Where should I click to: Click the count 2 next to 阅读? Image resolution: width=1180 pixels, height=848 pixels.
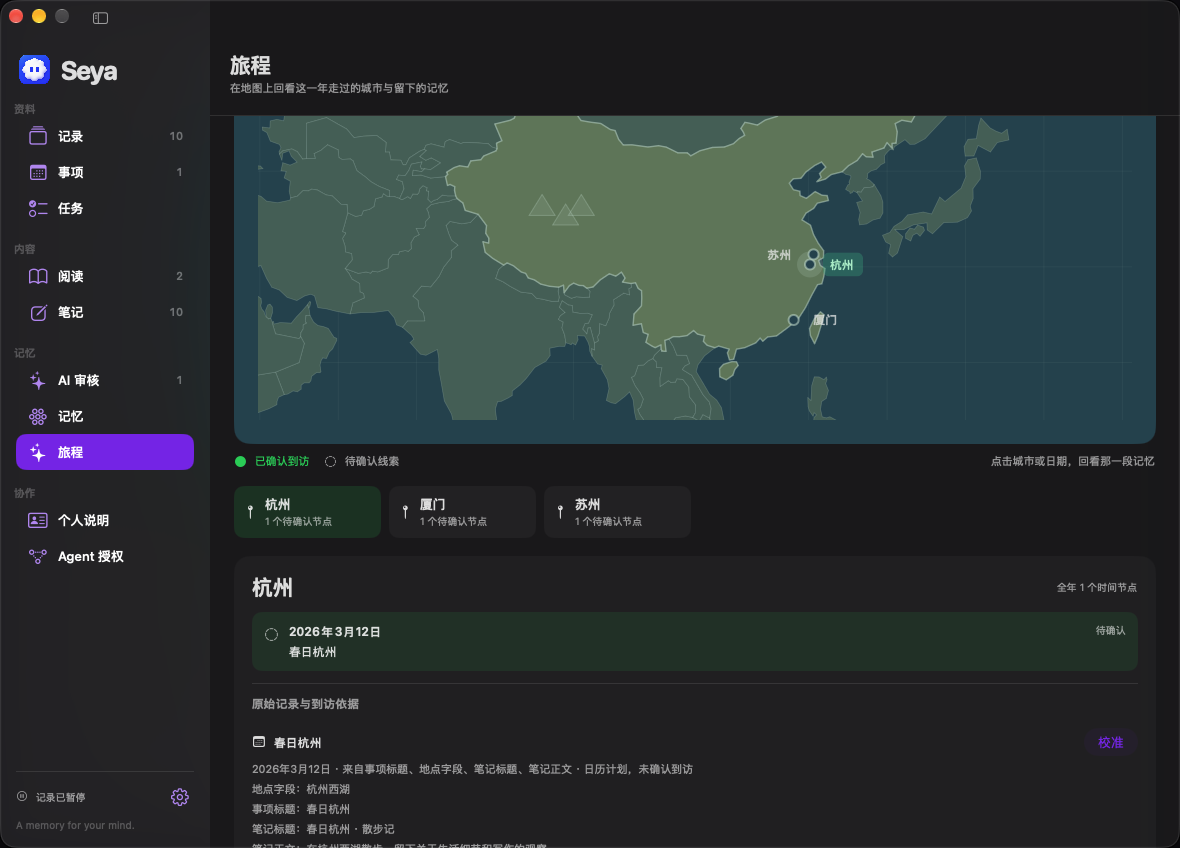pyautogui.click(x=179, y=276)
